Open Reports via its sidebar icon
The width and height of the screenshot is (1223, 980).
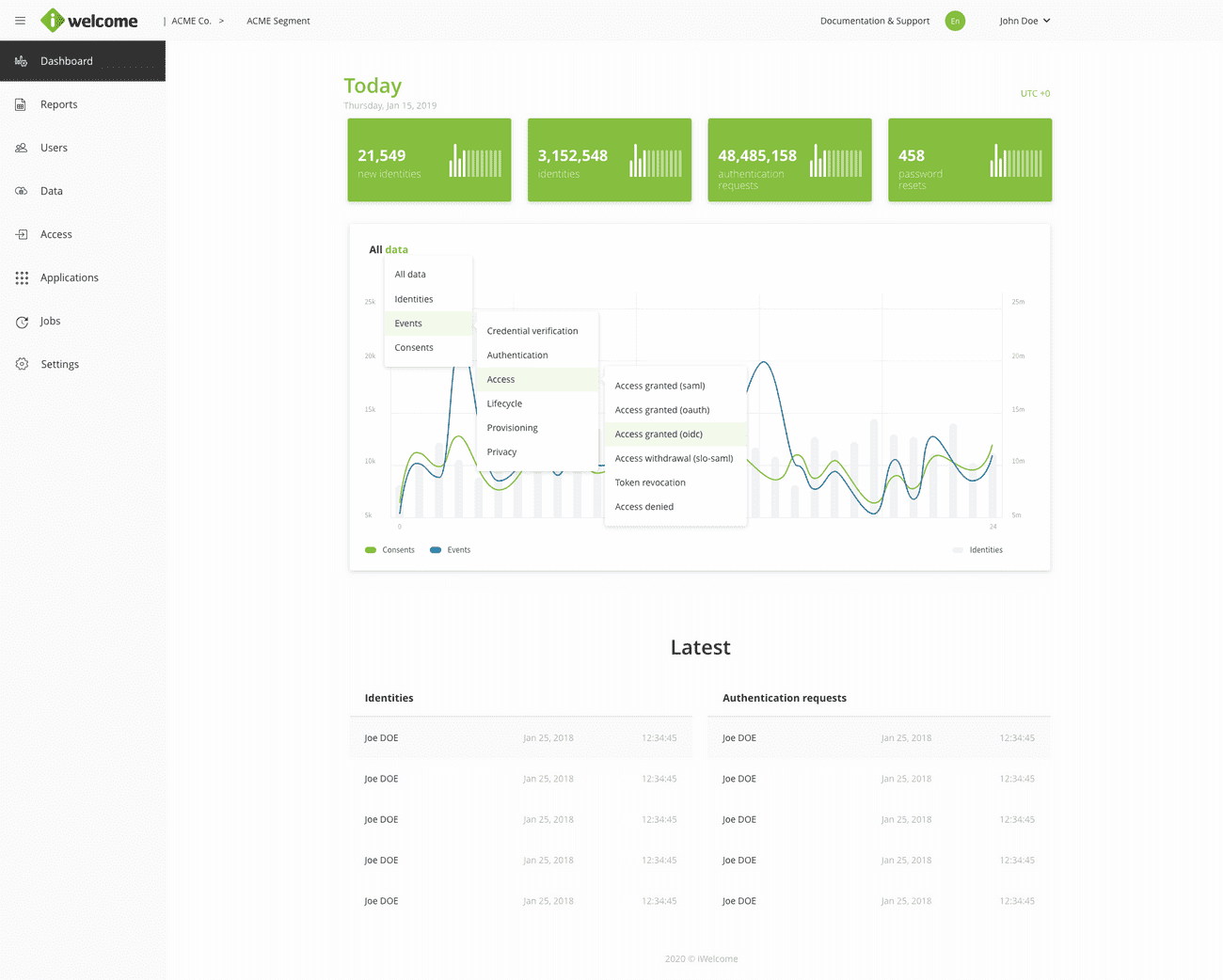coord(22,104)
